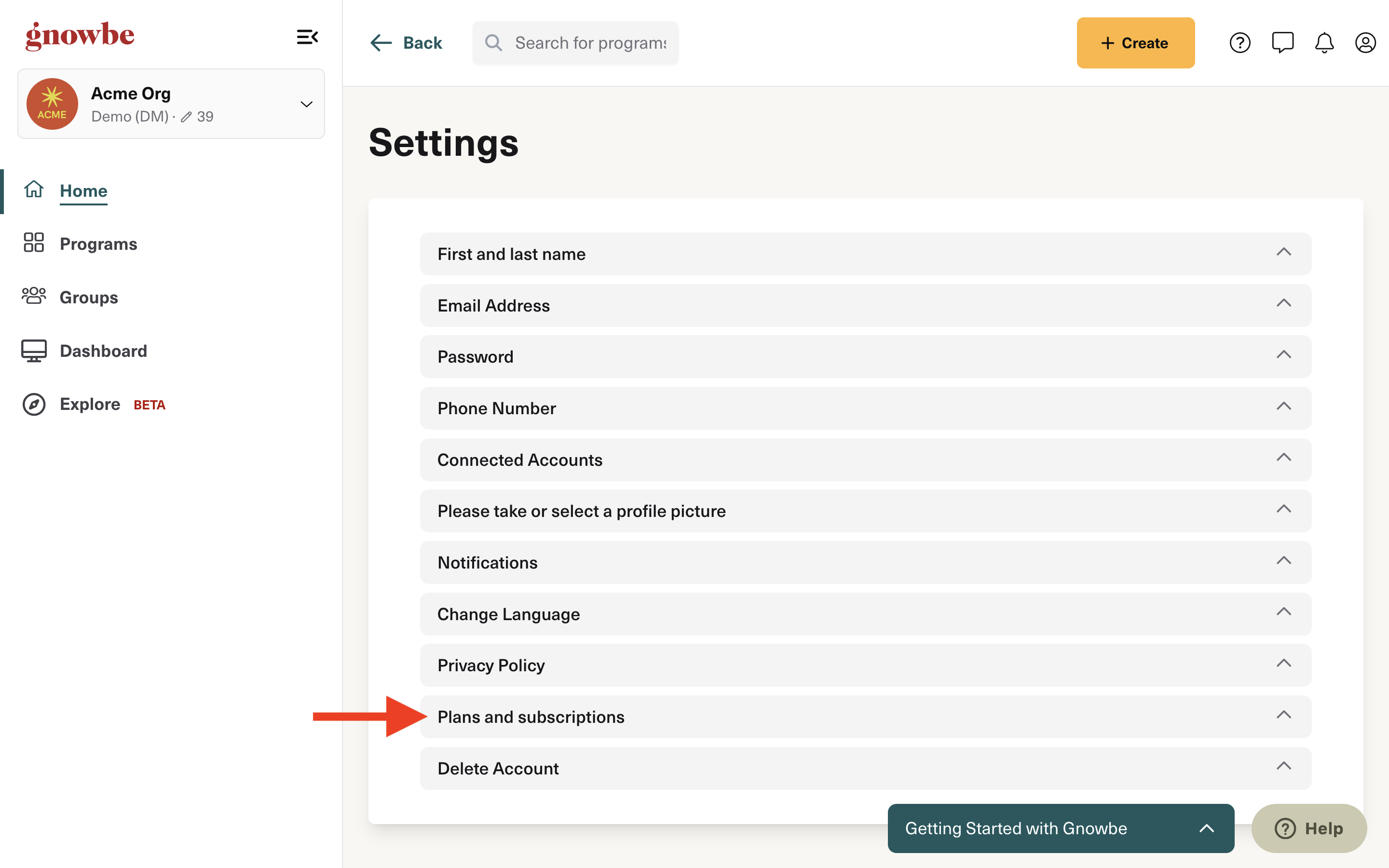The height and width of the screenshot is (868, 1389).
Task: Click the pencil icon beside 39
Action: click(186, 117)
